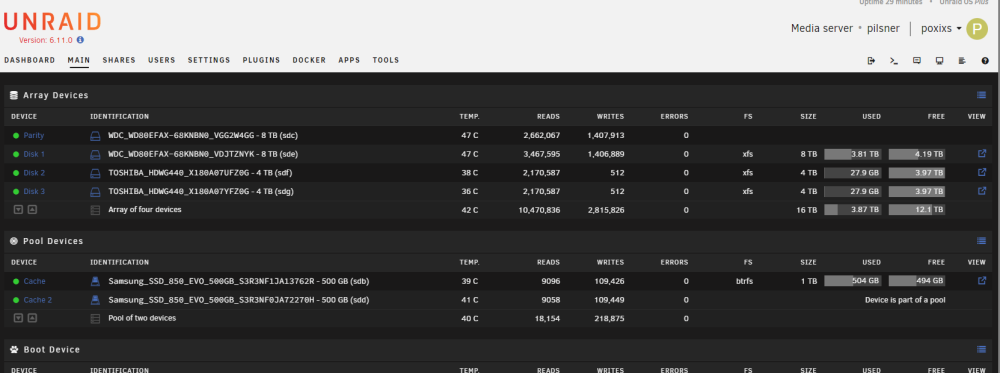Open the poxixs user dropdown
The image size is (1000, 373).
941,29
